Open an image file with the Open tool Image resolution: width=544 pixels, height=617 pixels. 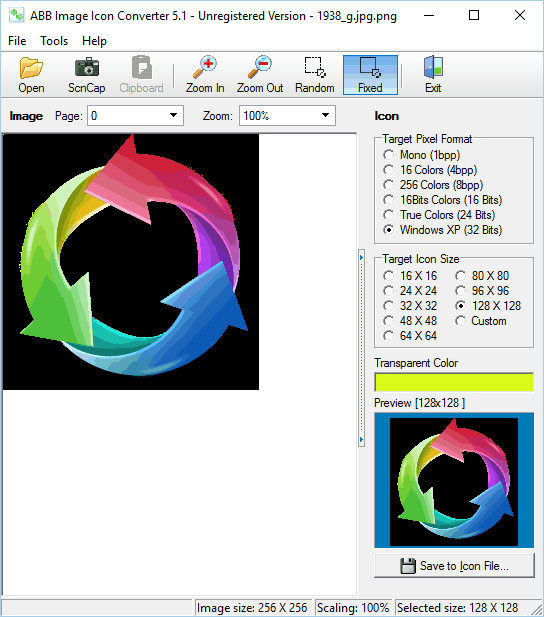click(x=31, y=75)
